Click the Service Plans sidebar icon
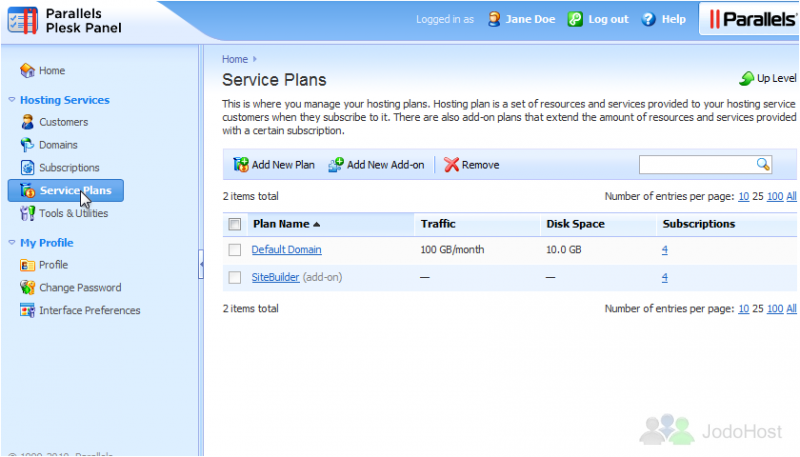Image resolution: width=800 pixels, height=457 pixels. coord(27,190)
